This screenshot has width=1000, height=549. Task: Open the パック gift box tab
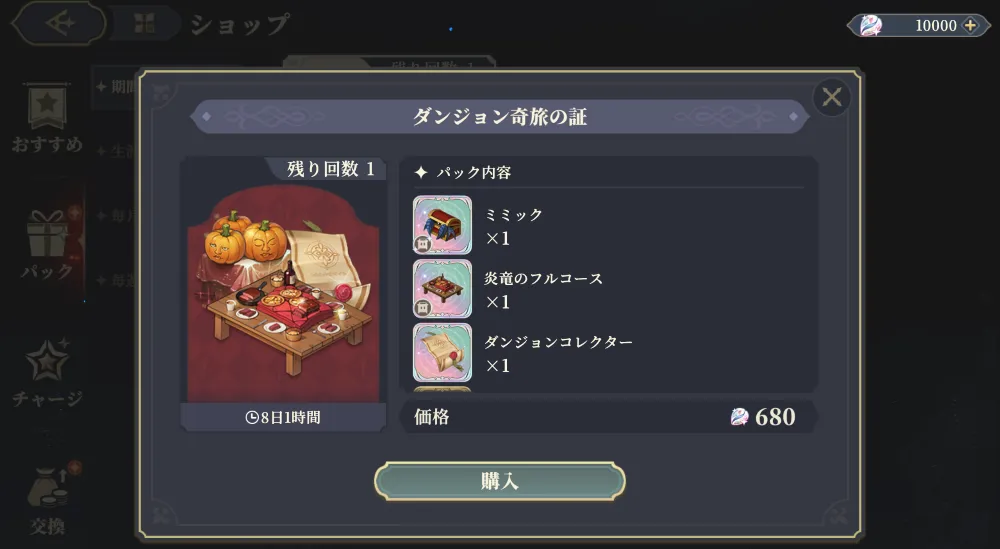[47, 245]
